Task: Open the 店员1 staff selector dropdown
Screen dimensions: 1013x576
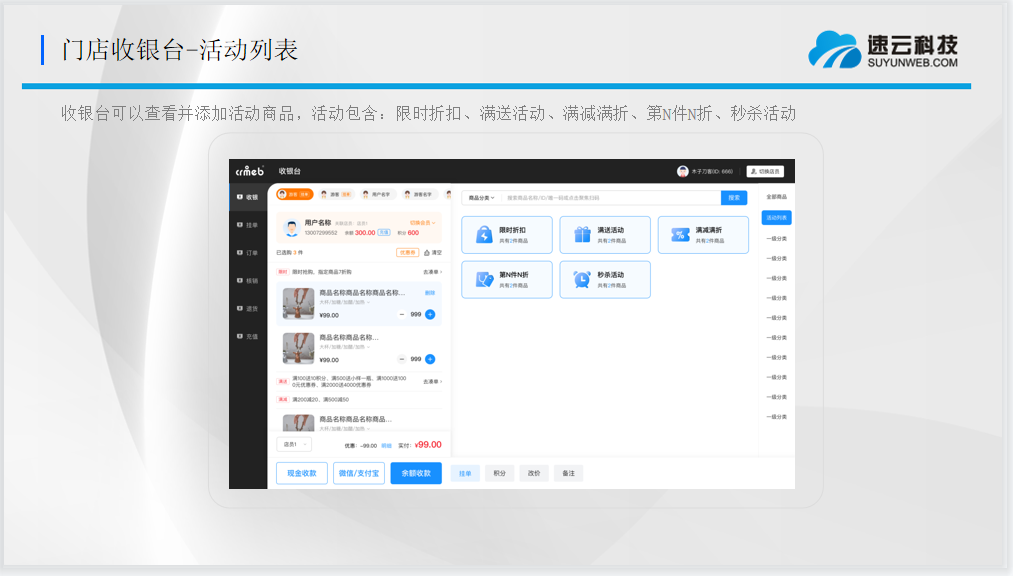Action: pos(293,444)
